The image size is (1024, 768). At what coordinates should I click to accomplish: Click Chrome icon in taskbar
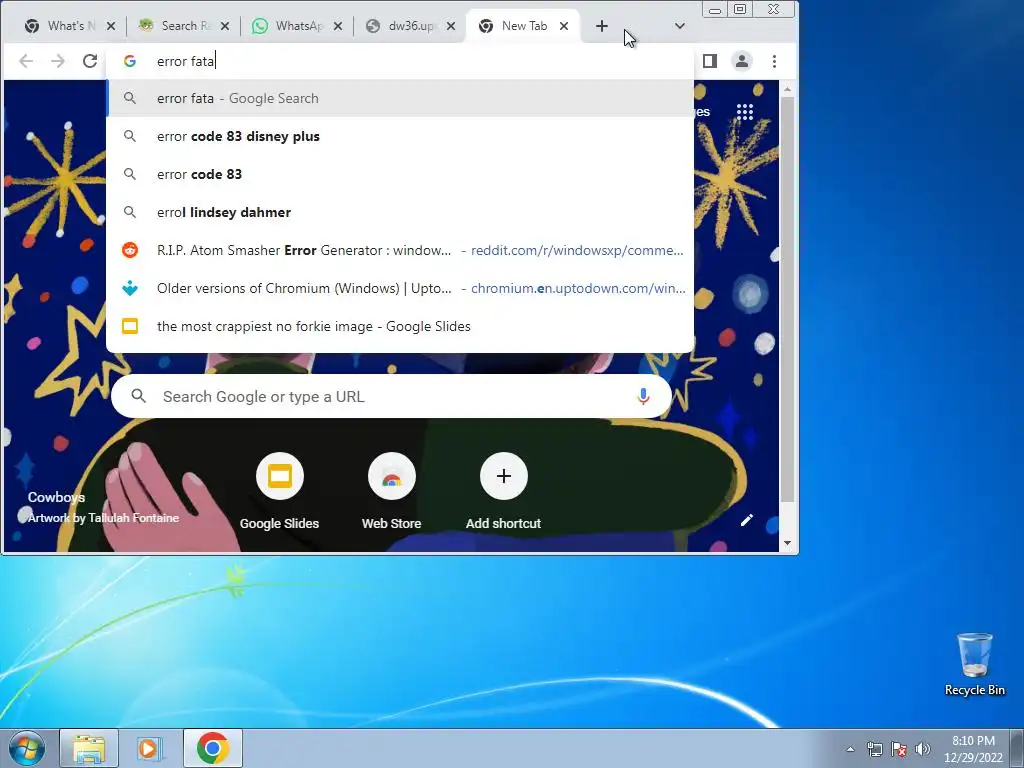(x=213, y=748)
